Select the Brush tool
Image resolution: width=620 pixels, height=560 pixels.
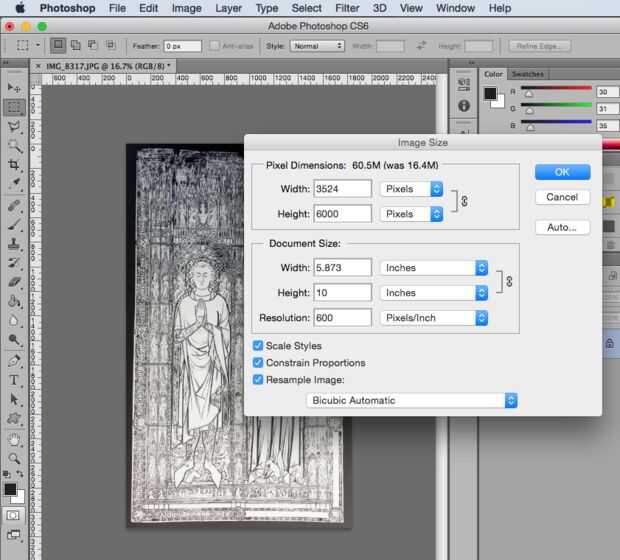tap(14, 225)
